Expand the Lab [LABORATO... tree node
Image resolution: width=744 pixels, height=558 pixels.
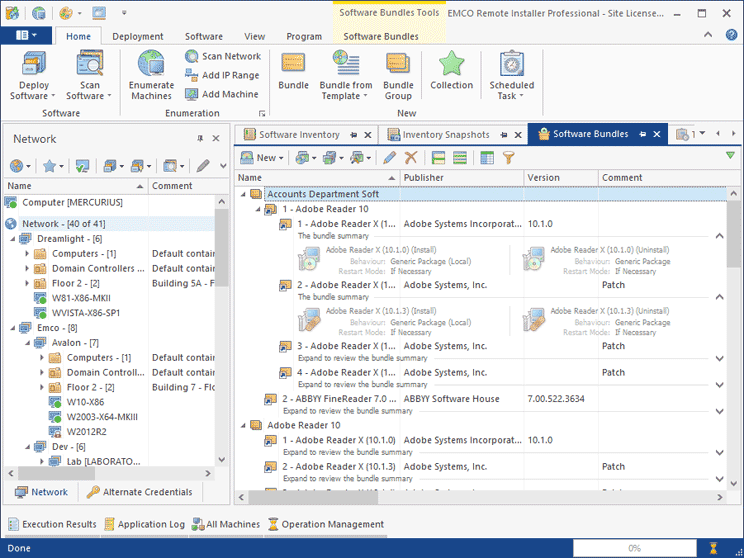pos(43,461)
